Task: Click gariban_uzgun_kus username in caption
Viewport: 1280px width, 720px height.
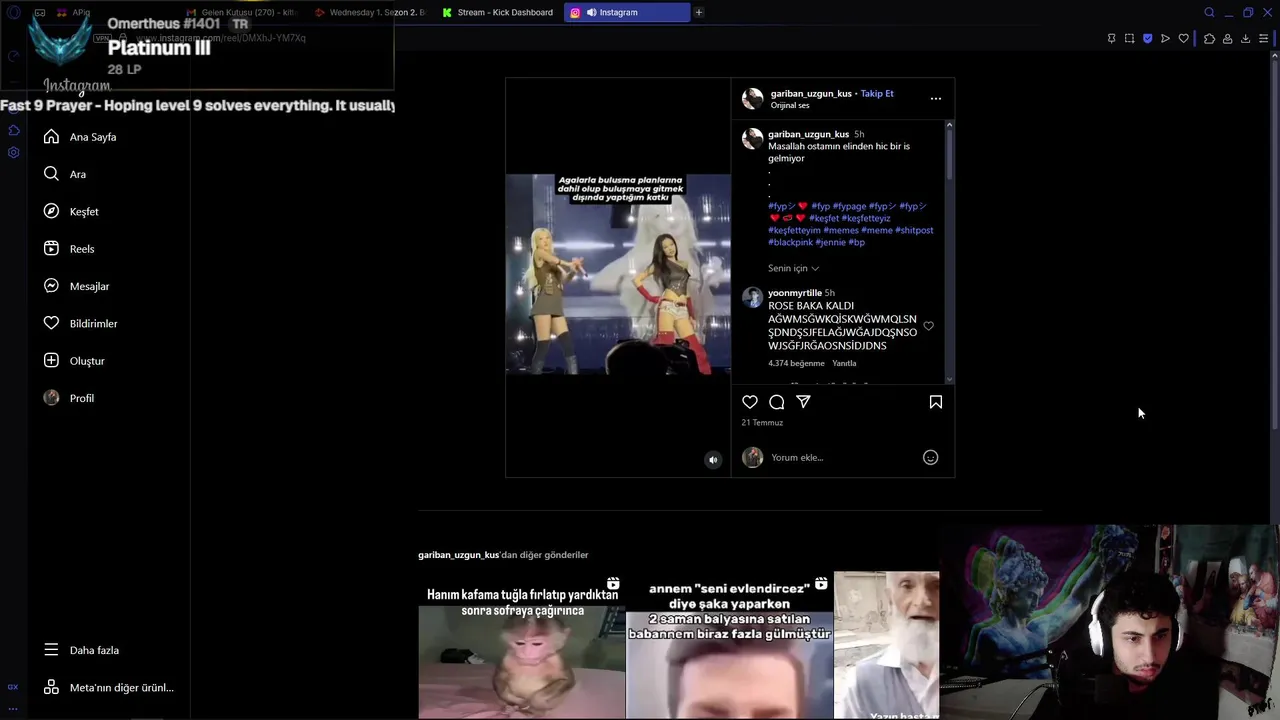Action: tap(808, 134)
